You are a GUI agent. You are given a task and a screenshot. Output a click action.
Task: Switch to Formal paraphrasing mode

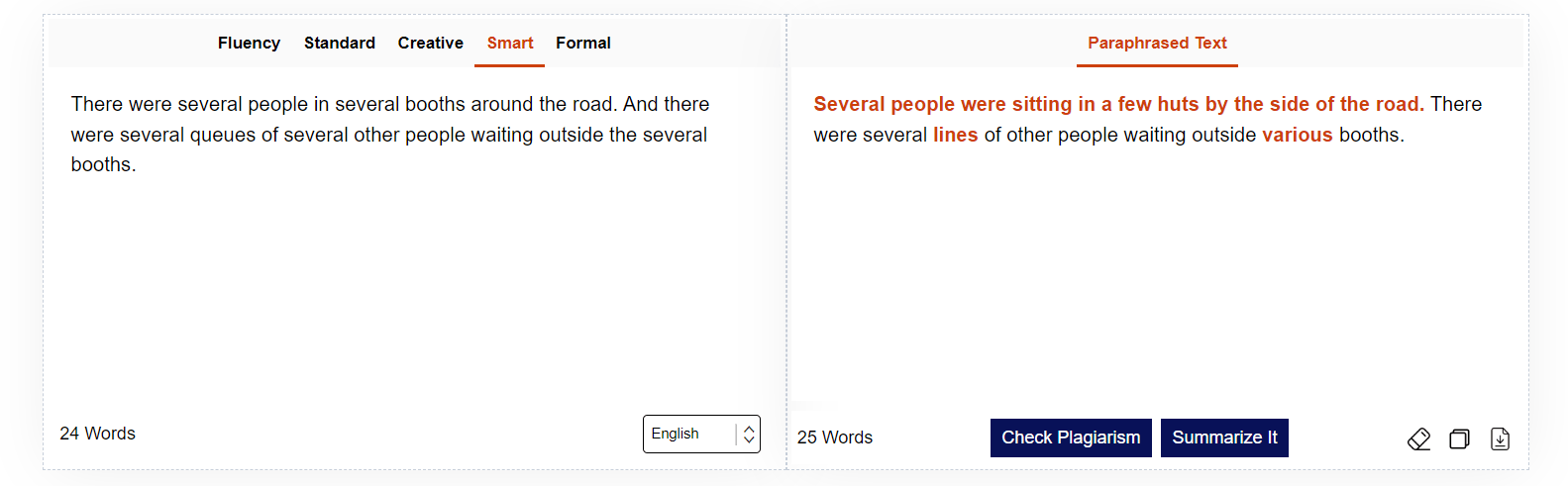click(x=583, y=43)
